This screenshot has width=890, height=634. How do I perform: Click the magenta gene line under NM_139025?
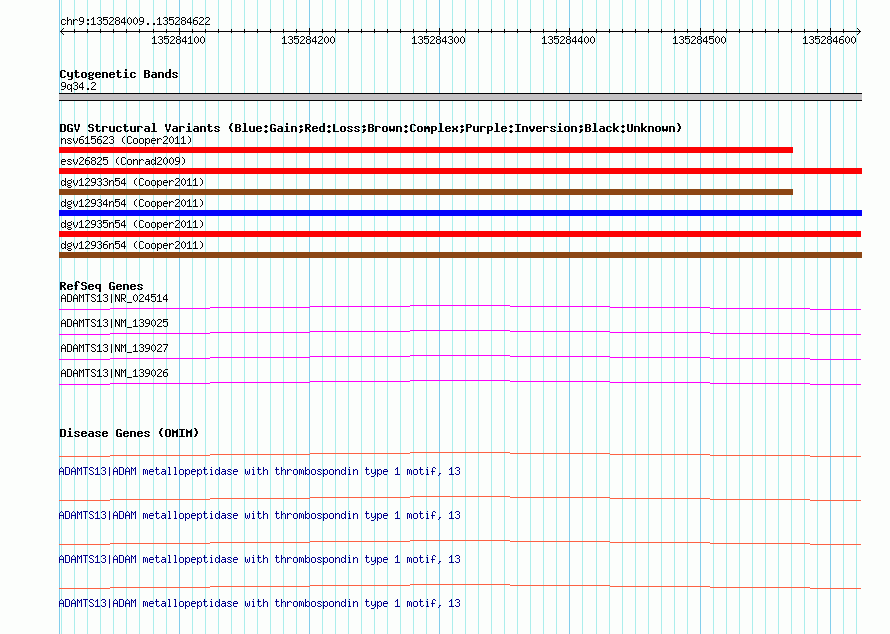click(x=460, y=332)
